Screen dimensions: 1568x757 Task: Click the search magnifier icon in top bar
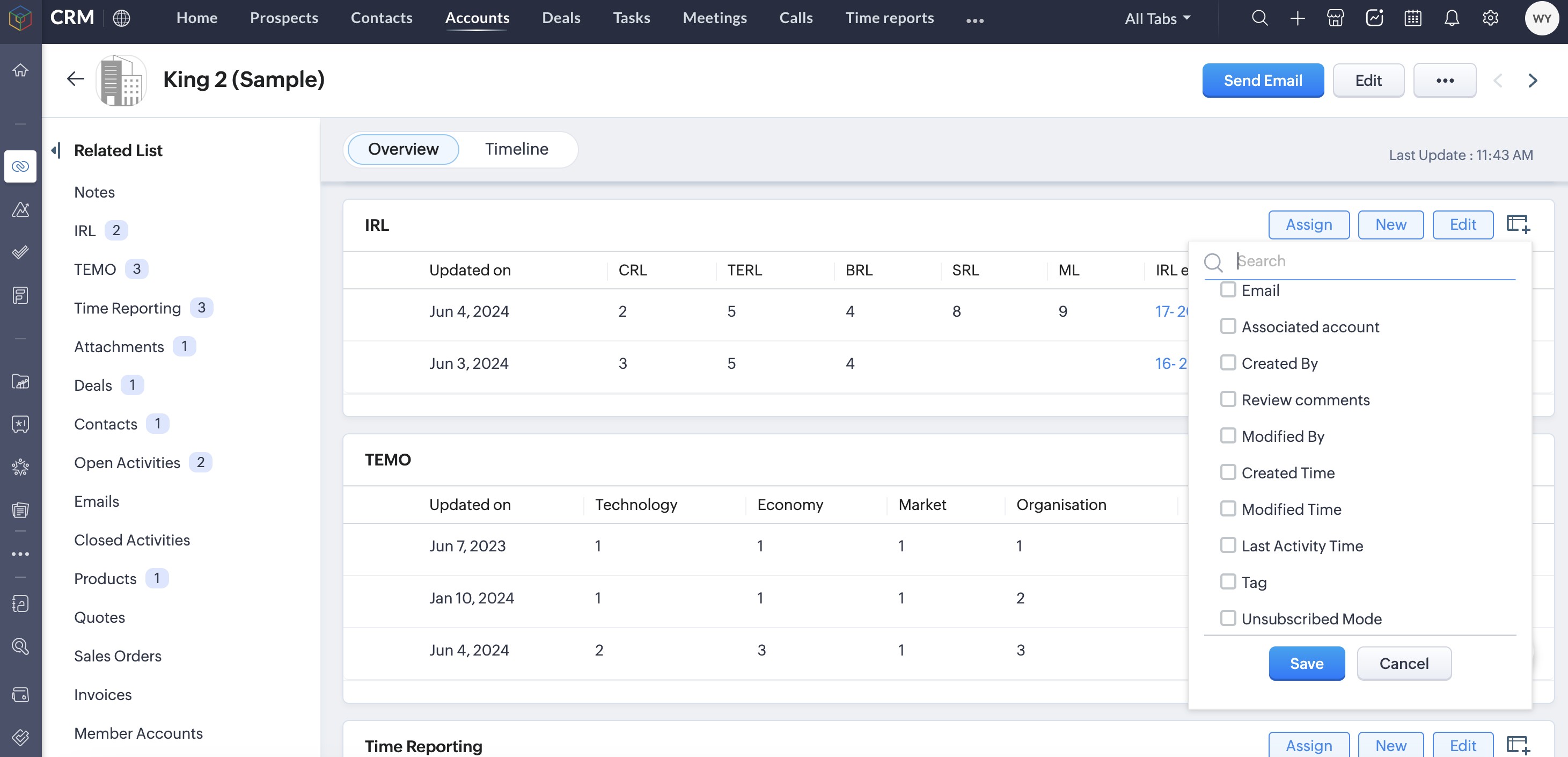coord(1259,18)
